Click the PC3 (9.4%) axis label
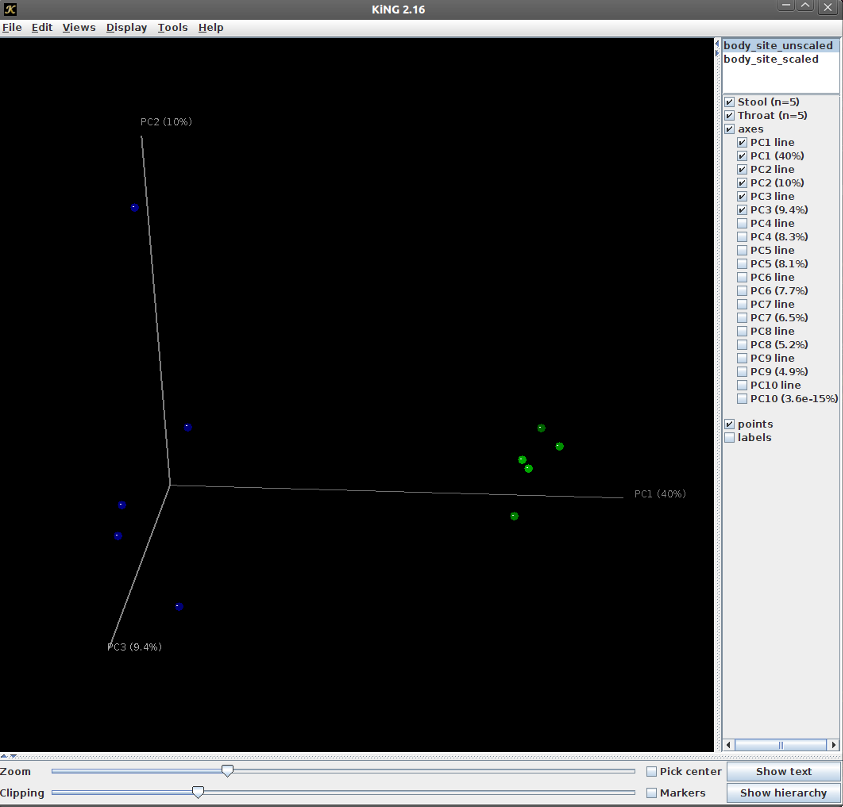The image size is (843, 807). click(x=134, y=647)
